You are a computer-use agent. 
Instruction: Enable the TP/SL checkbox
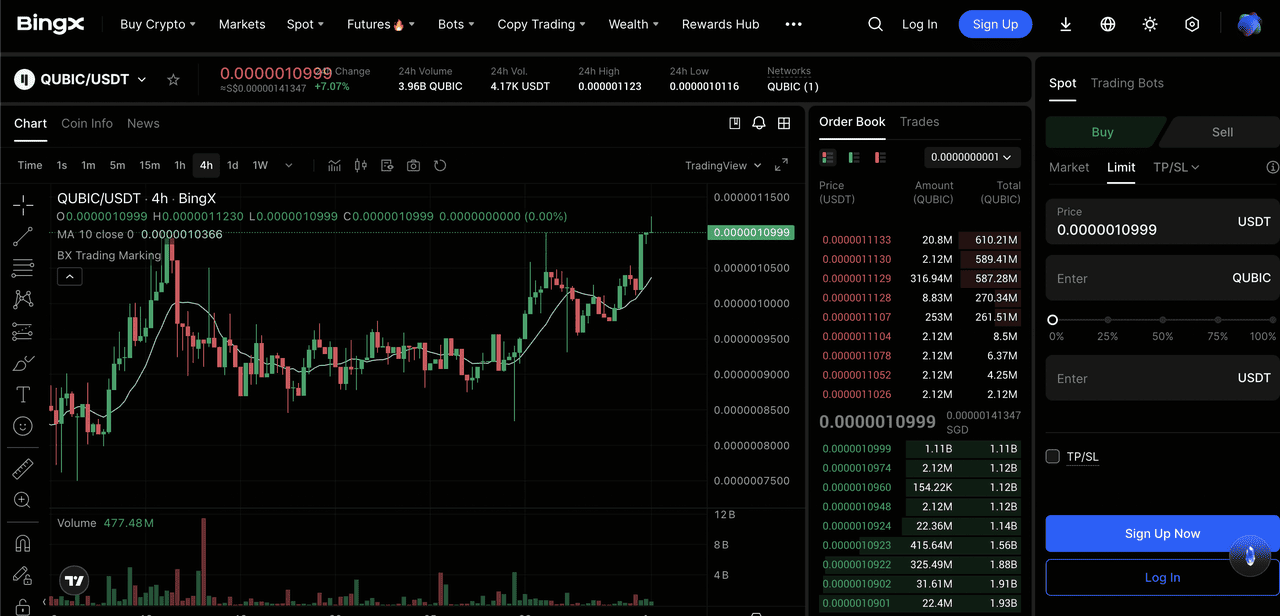1052,457
